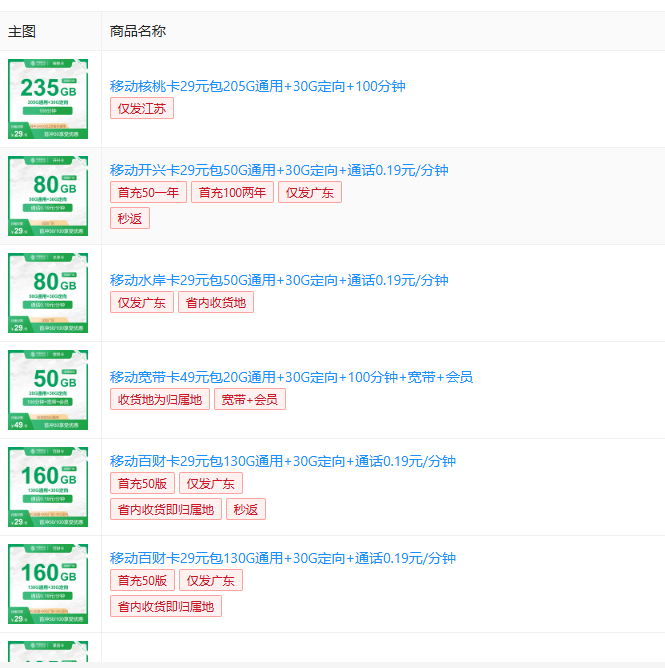Click the 首充100两年 tag

click(232, 192)
